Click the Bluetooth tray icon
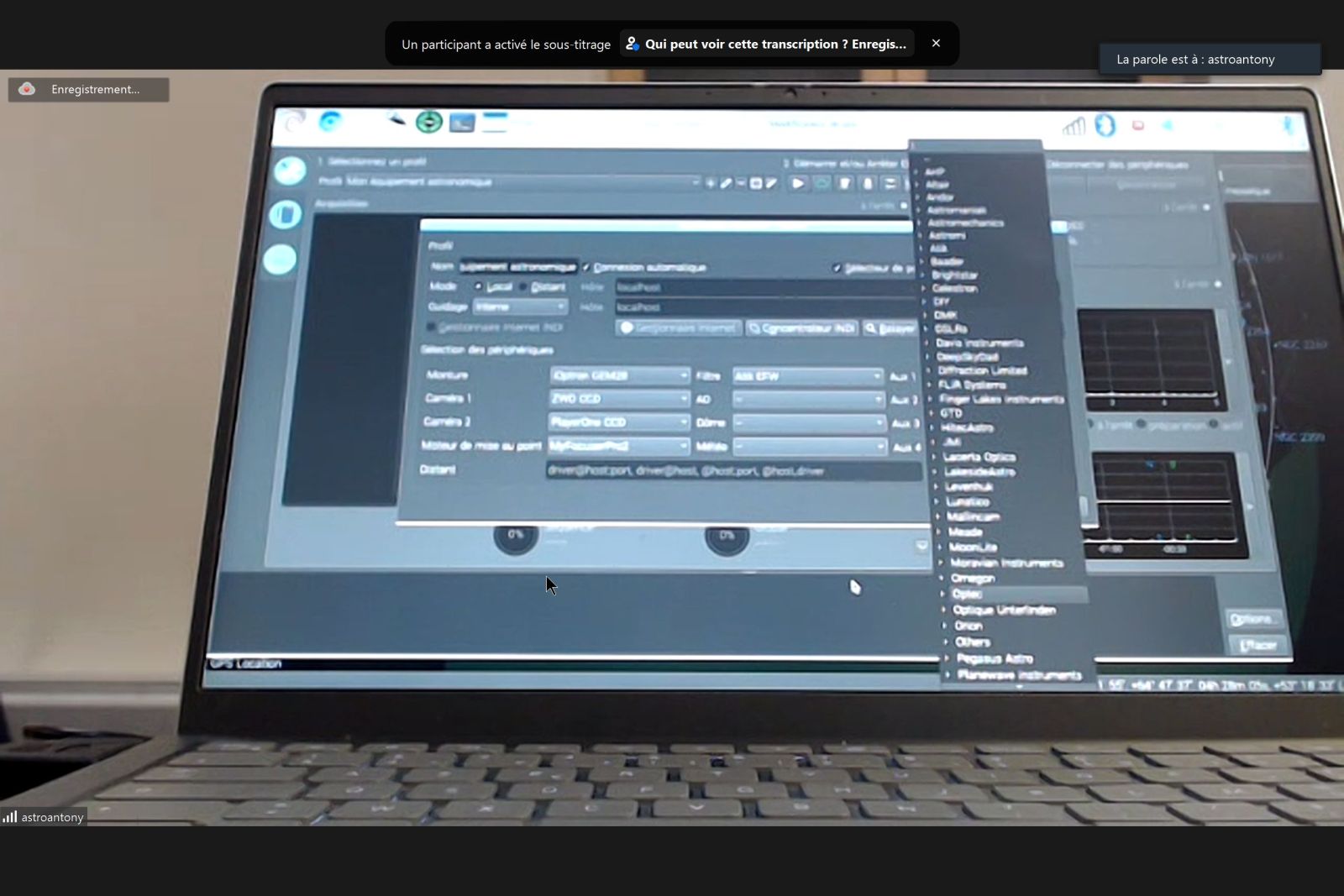This screenshot has height=896, width=1344. pyautogui.click(x=1105, y=126)
